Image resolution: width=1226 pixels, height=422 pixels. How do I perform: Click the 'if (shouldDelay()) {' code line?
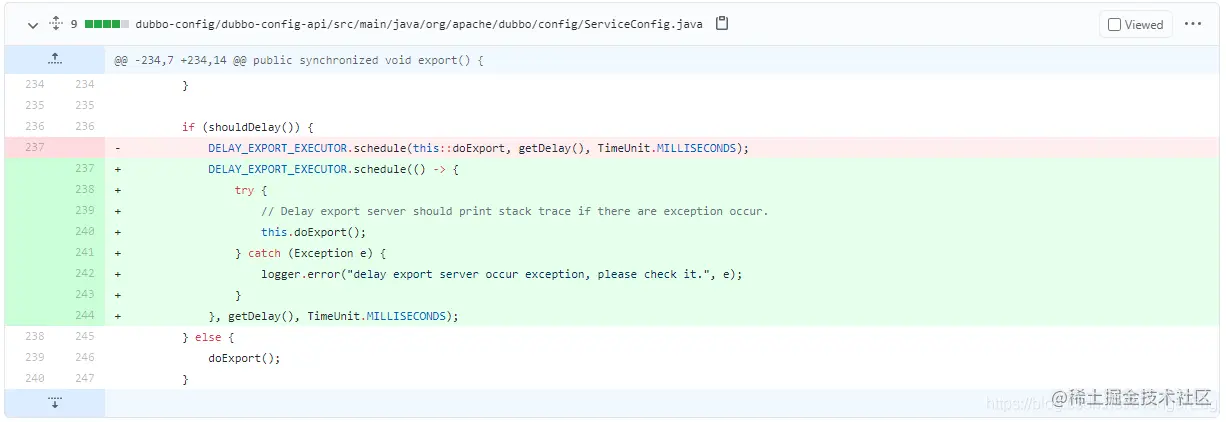[x=248, y=127]
